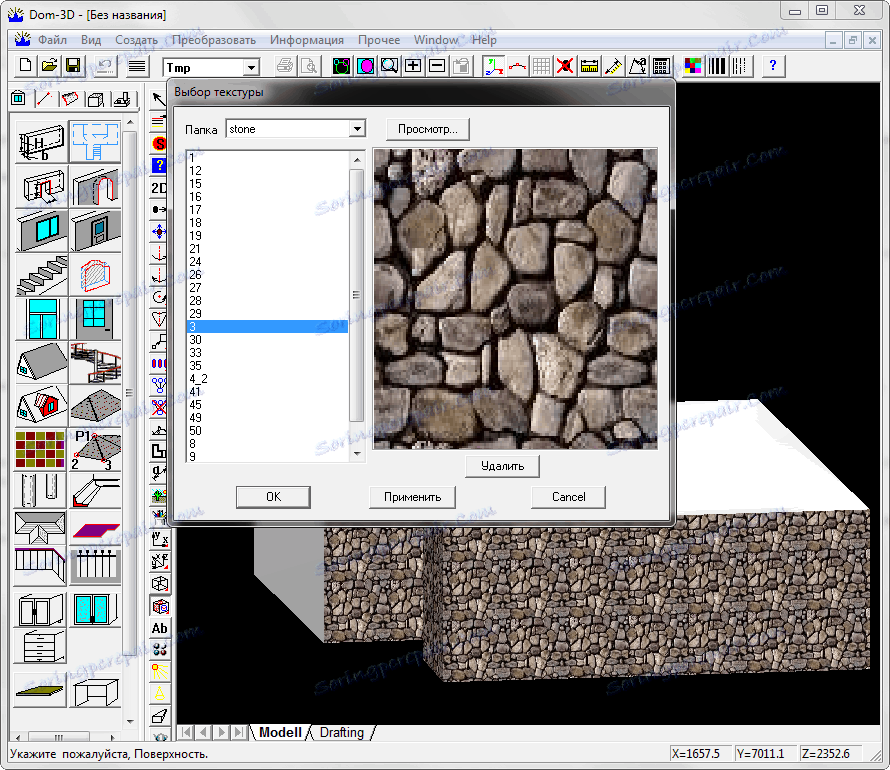Select texture 33 in the list
890x770 pixels.
[x=267, y=352]
